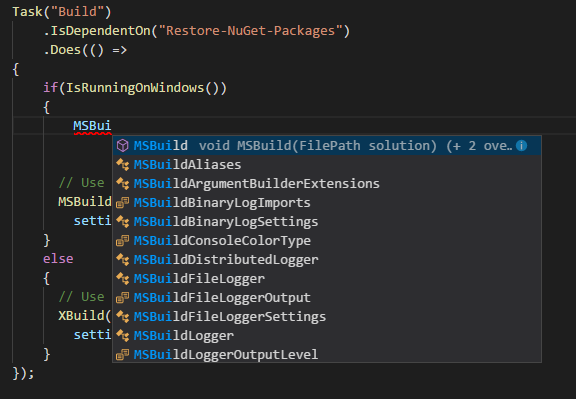This screenshot has height=399, width=576.
Task: Click the class icon beside MSBuildBinaryLogSettings
Action: (x=123, y=222)
